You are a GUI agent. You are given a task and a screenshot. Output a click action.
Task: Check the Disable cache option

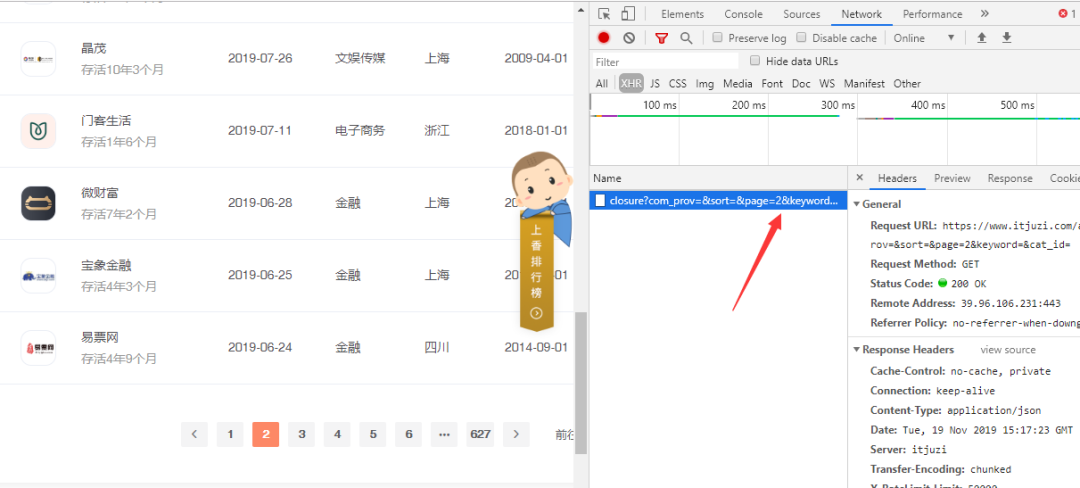coord(802,38)
